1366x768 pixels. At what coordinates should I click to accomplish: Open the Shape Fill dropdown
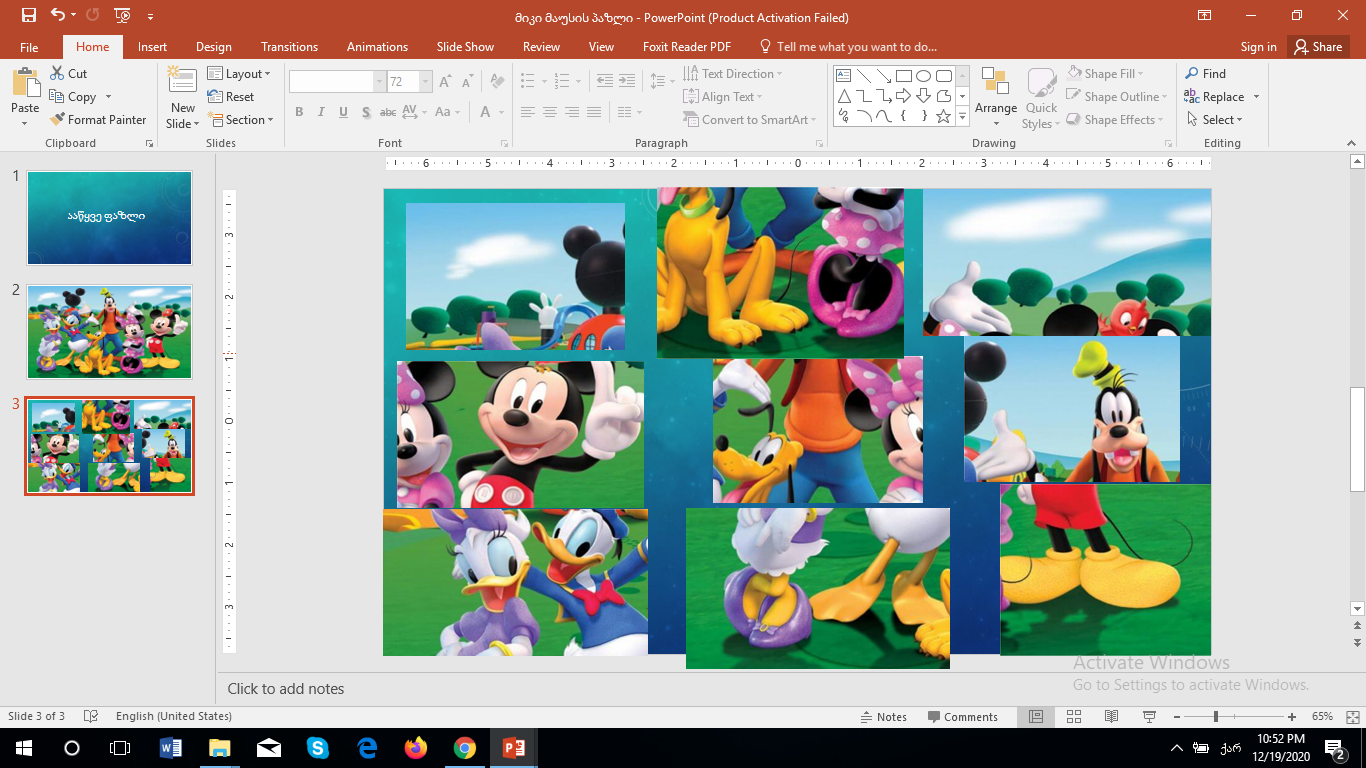point(1106,74)
